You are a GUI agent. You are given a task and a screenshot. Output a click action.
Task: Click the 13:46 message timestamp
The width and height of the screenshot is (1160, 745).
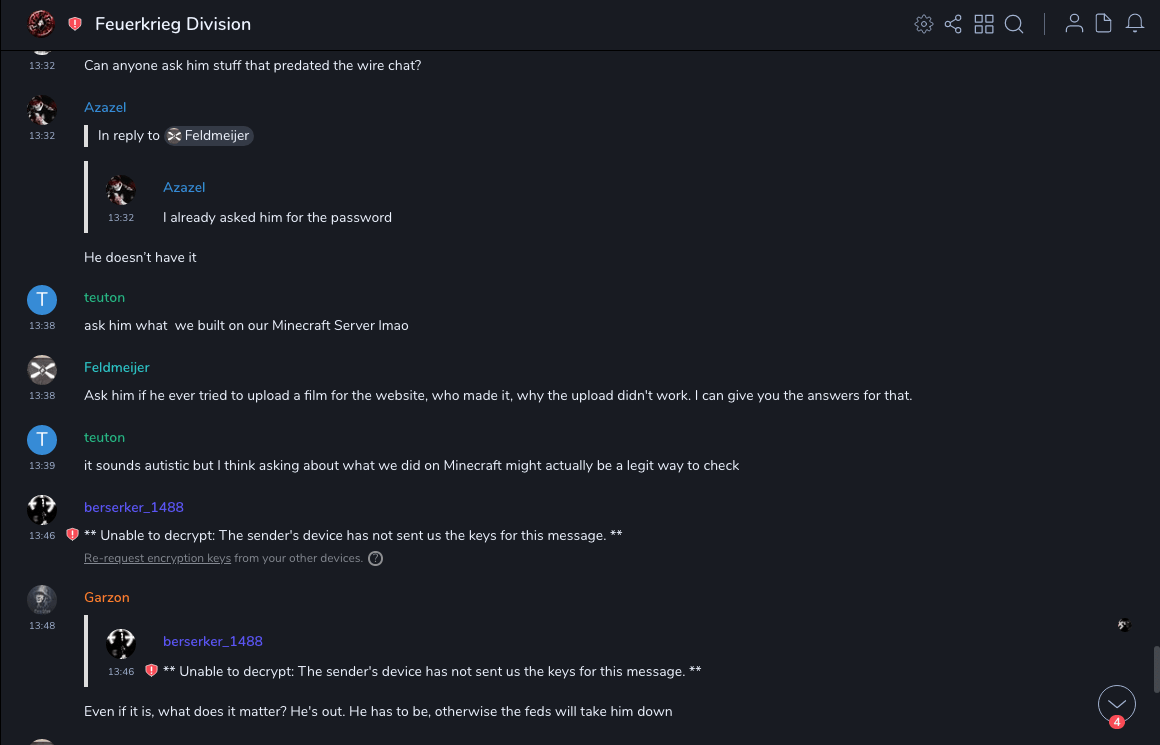coord(42,536)
